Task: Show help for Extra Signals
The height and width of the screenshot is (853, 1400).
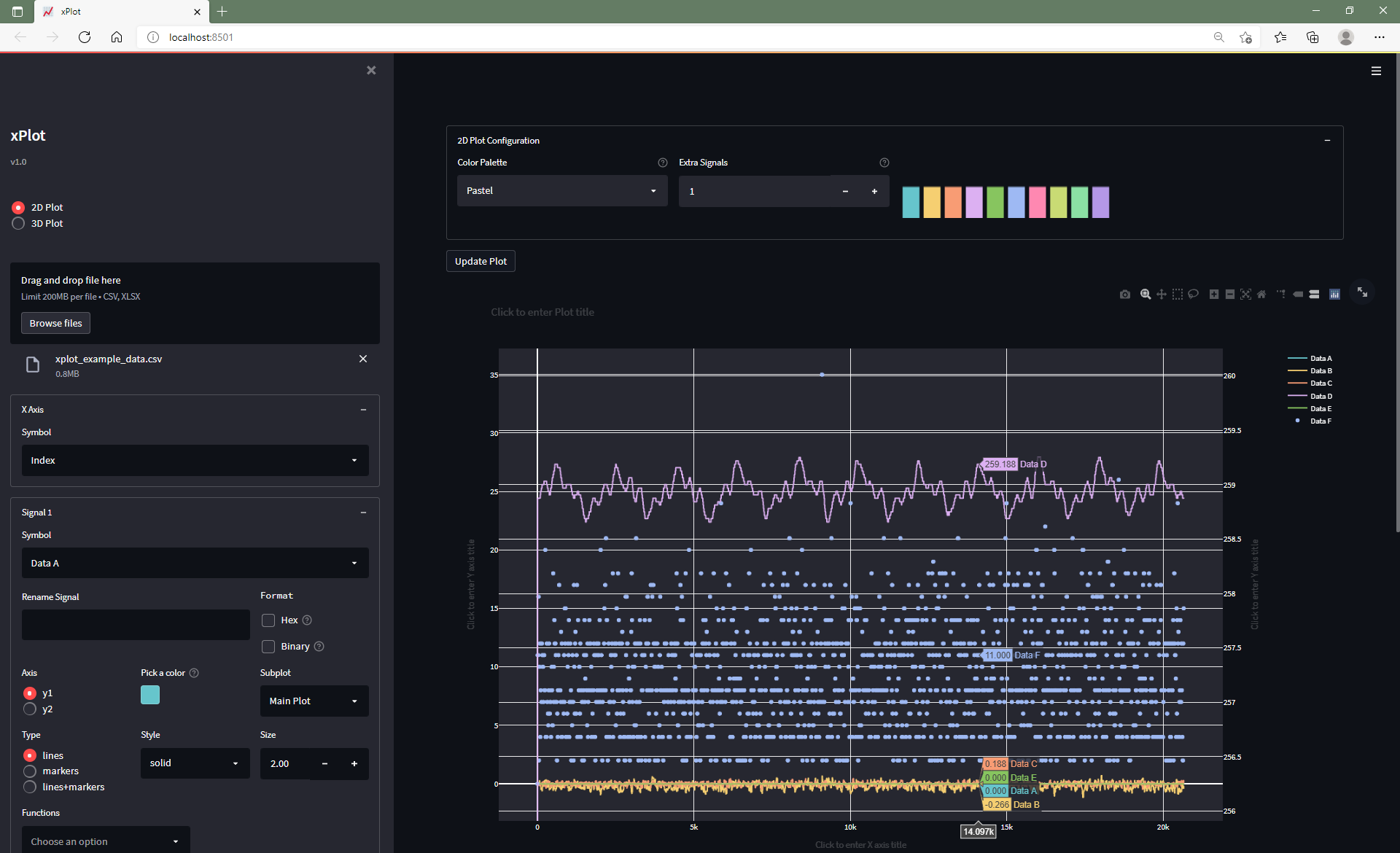Action: point(884,163)
